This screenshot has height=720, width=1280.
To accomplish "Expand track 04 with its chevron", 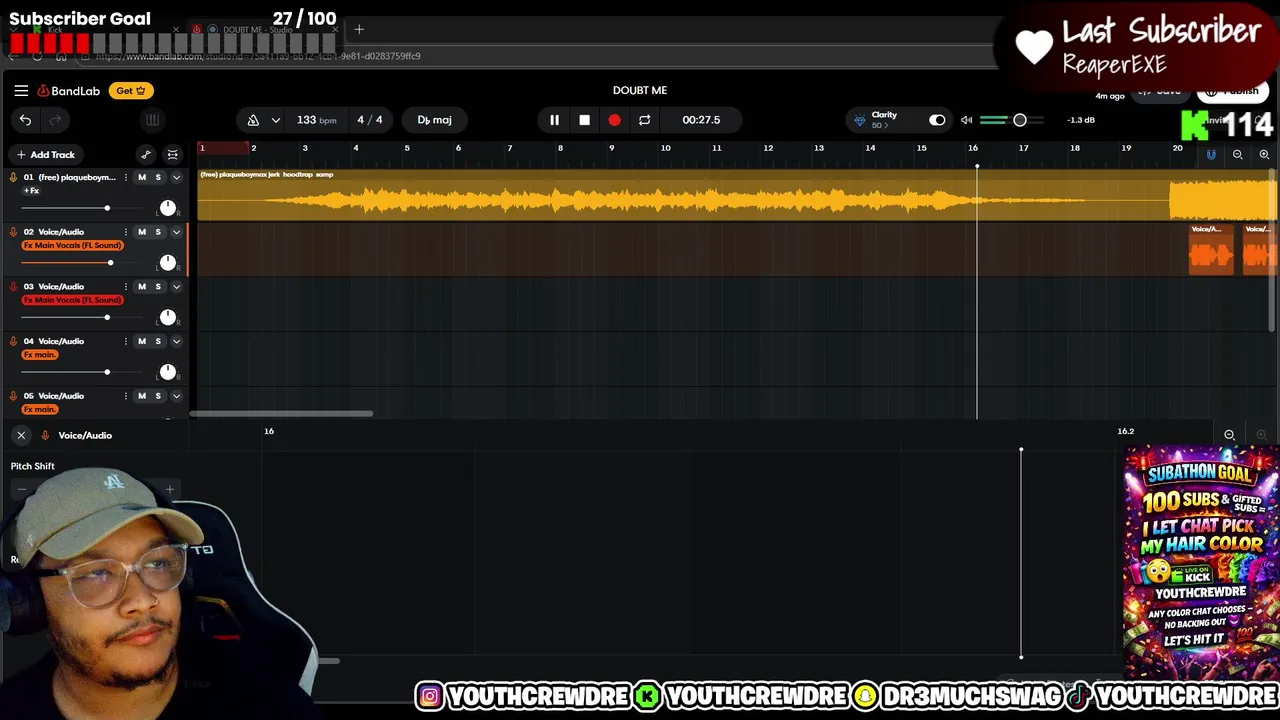I will [176, 342].
